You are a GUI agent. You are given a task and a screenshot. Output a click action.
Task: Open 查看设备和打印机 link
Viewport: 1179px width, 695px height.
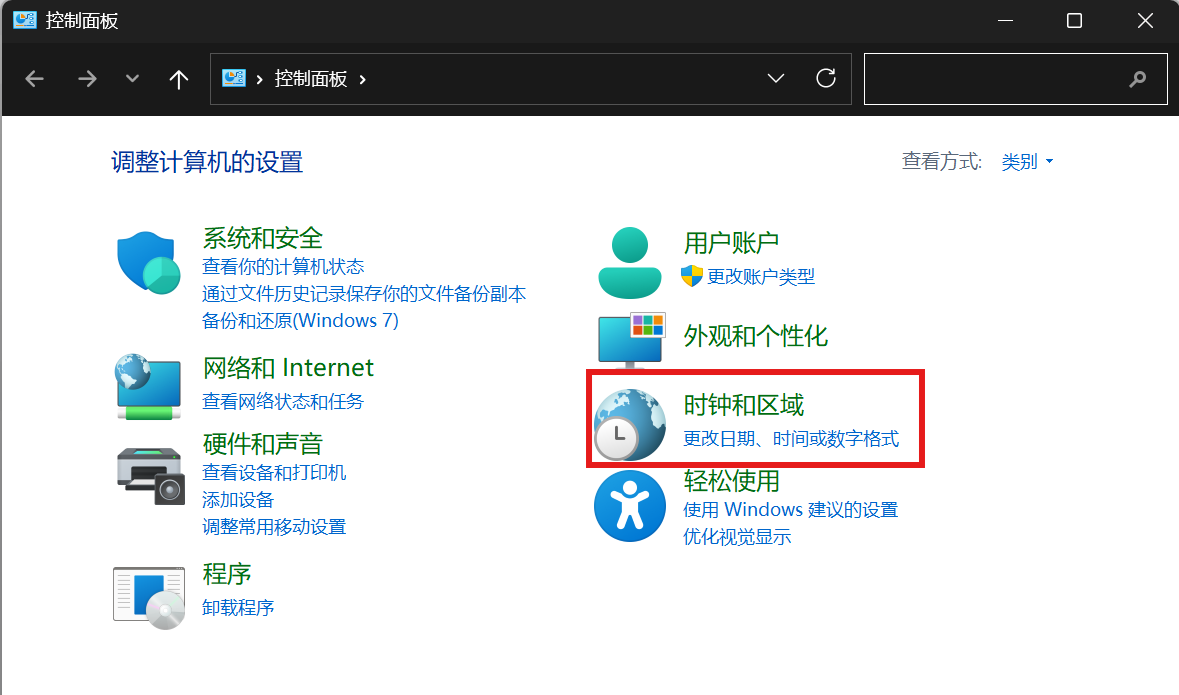[x=274, y=473]
